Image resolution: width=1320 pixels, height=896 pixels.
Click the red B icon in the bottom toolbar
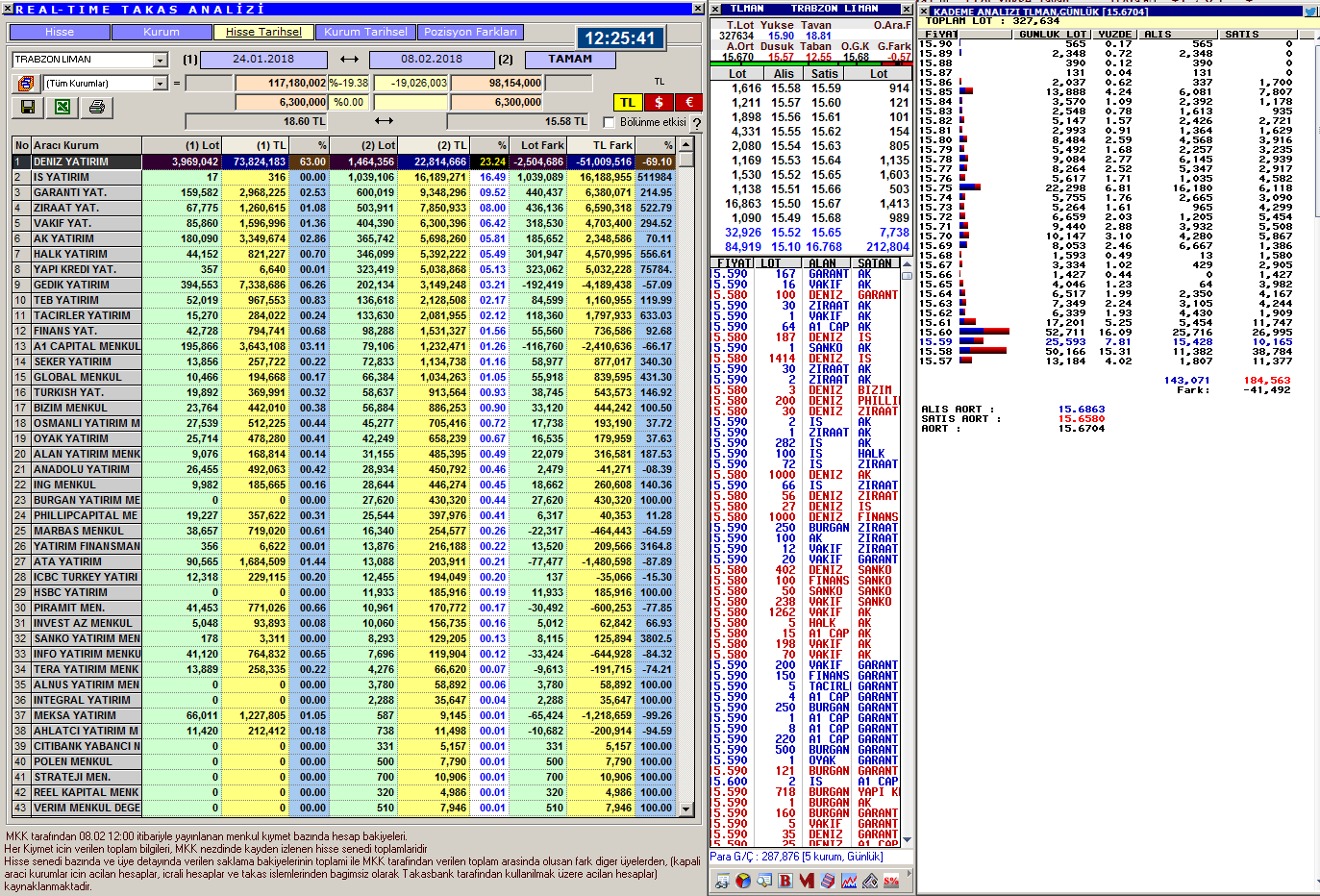pyautogui.click(x=785, y=880)
